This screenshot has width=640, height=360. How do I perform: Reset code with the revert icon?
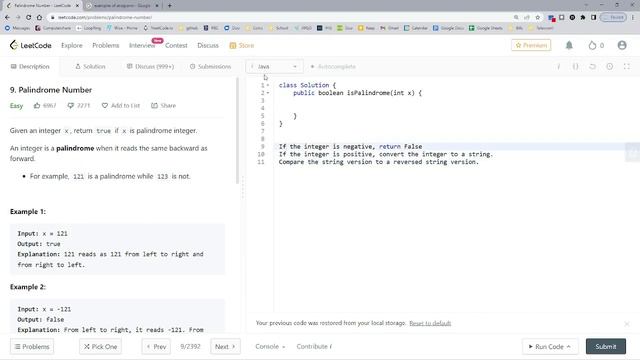pyautogui.click(x=592, y=67)
